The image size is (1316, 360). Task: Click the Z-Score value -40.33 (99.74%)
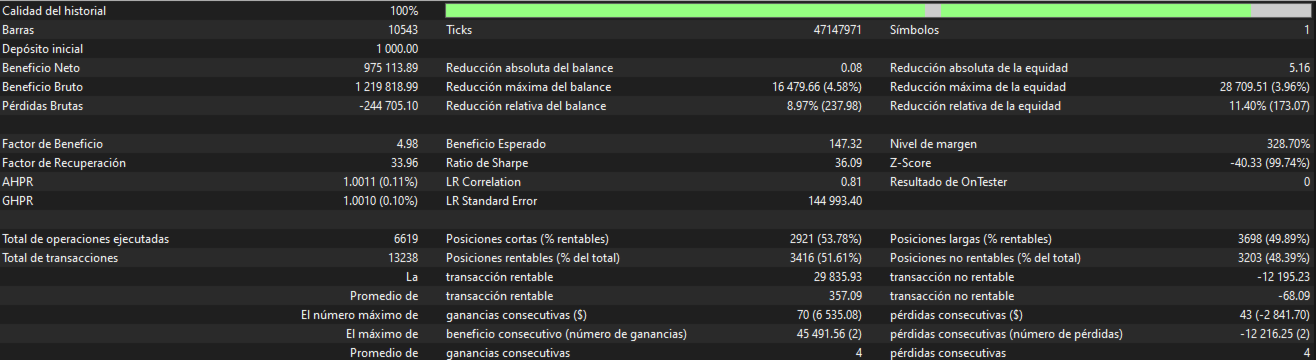[1270, 163]
